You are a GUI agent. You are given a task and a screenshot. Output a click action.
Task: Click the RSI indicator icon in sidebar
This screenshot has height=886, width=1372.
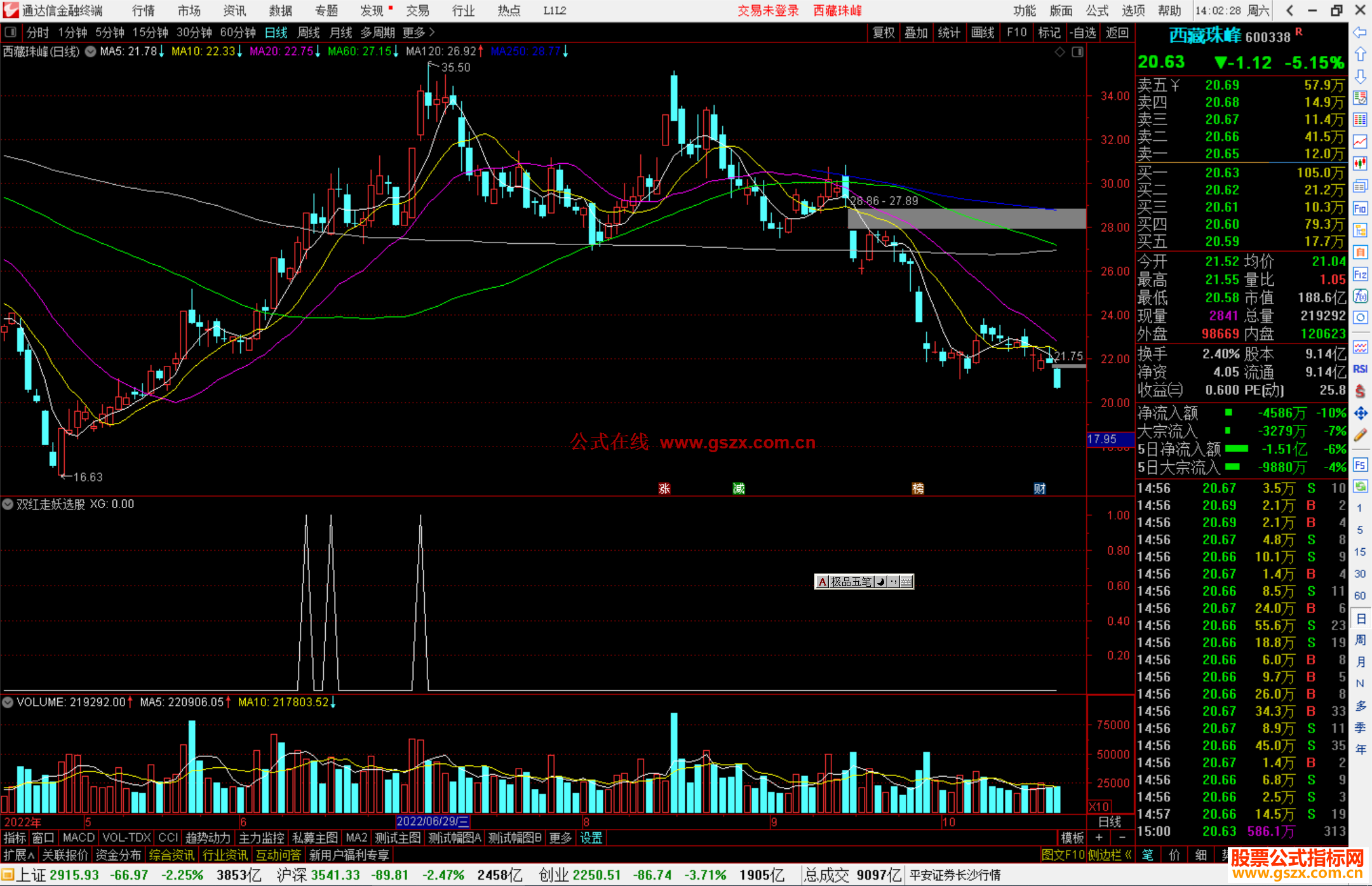[1360, 369]
